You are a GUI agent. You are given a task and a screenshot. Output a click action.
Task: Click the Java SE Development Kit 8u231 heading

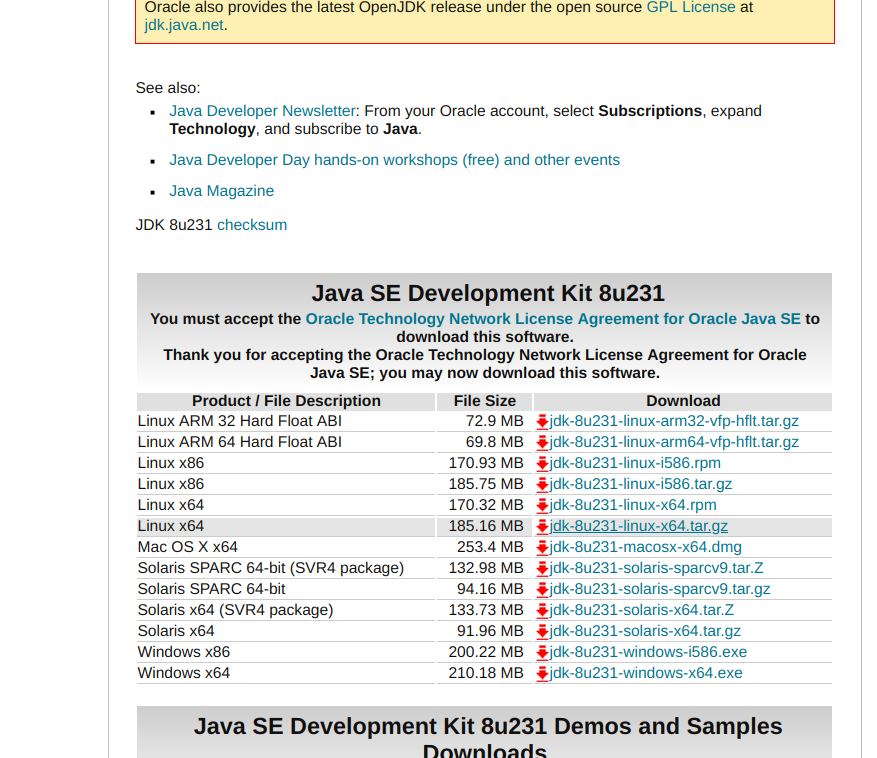pyautogui.click(x=488, y=294)
